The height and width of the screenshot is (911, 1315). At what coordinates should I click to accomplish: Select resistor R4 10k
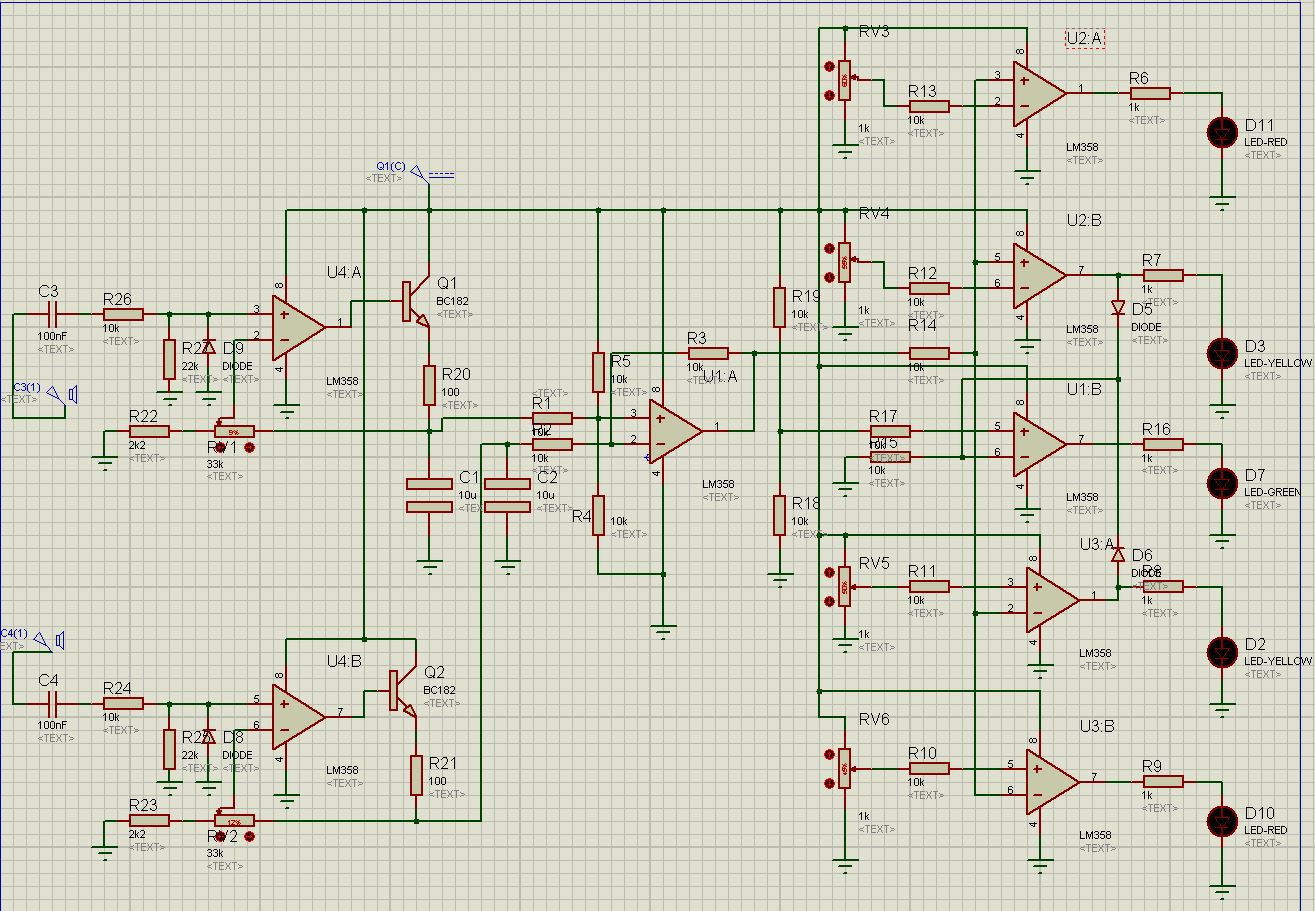(x=597, y=515)
